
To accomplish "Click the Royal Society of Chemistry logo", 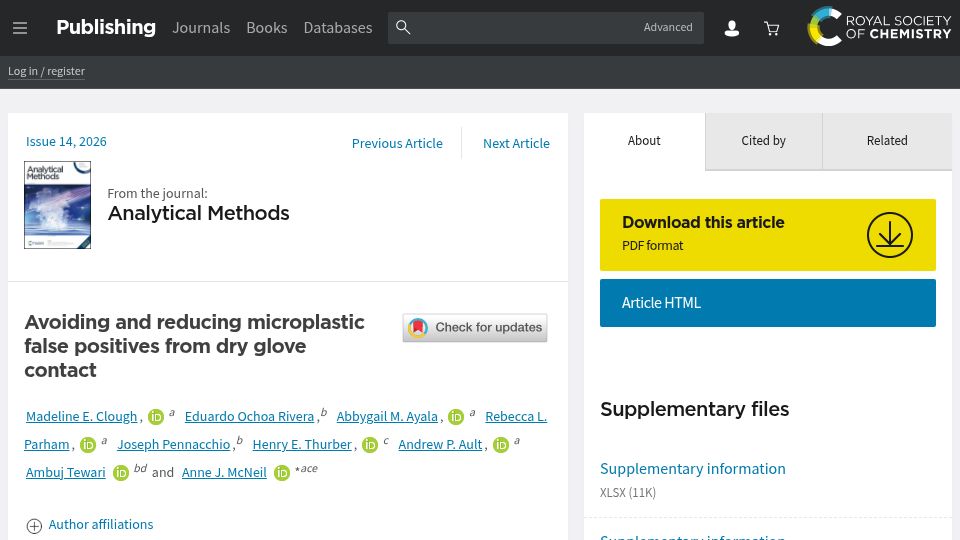I will click(879, 26).
